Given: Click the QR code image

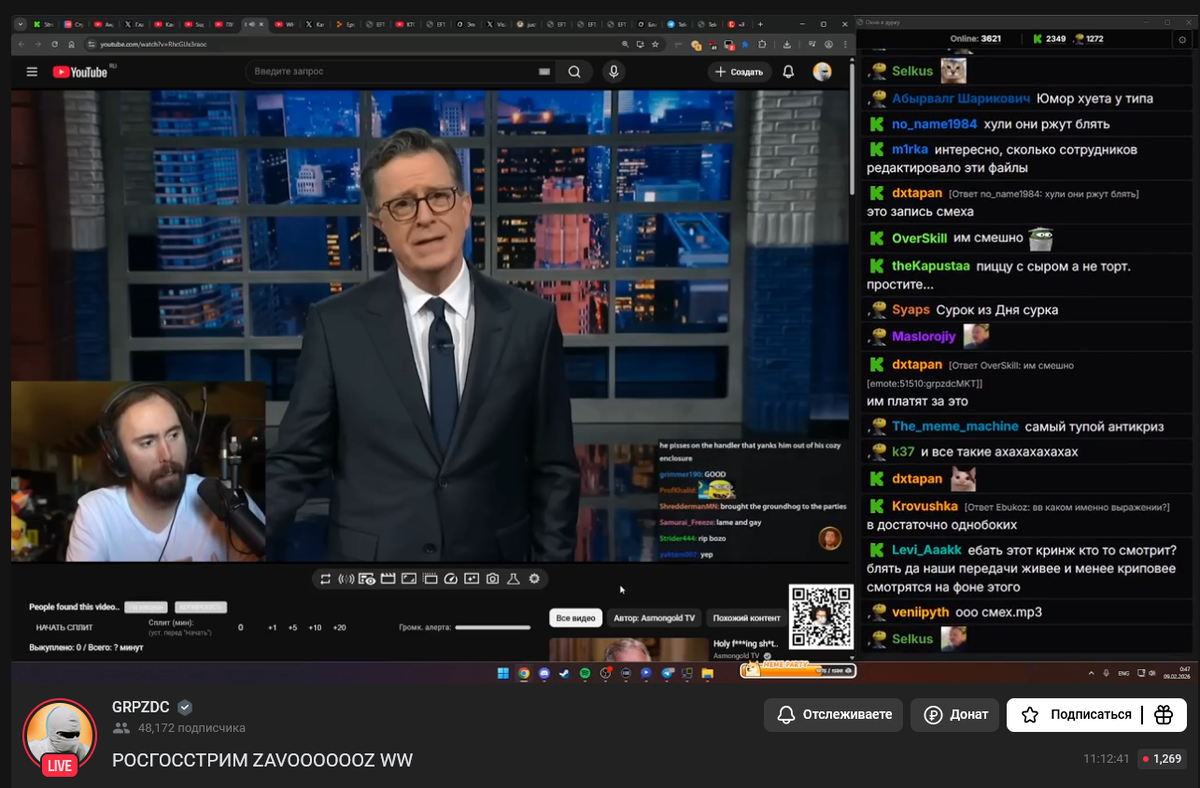Looking at the screenshot, I should [821, 617].
